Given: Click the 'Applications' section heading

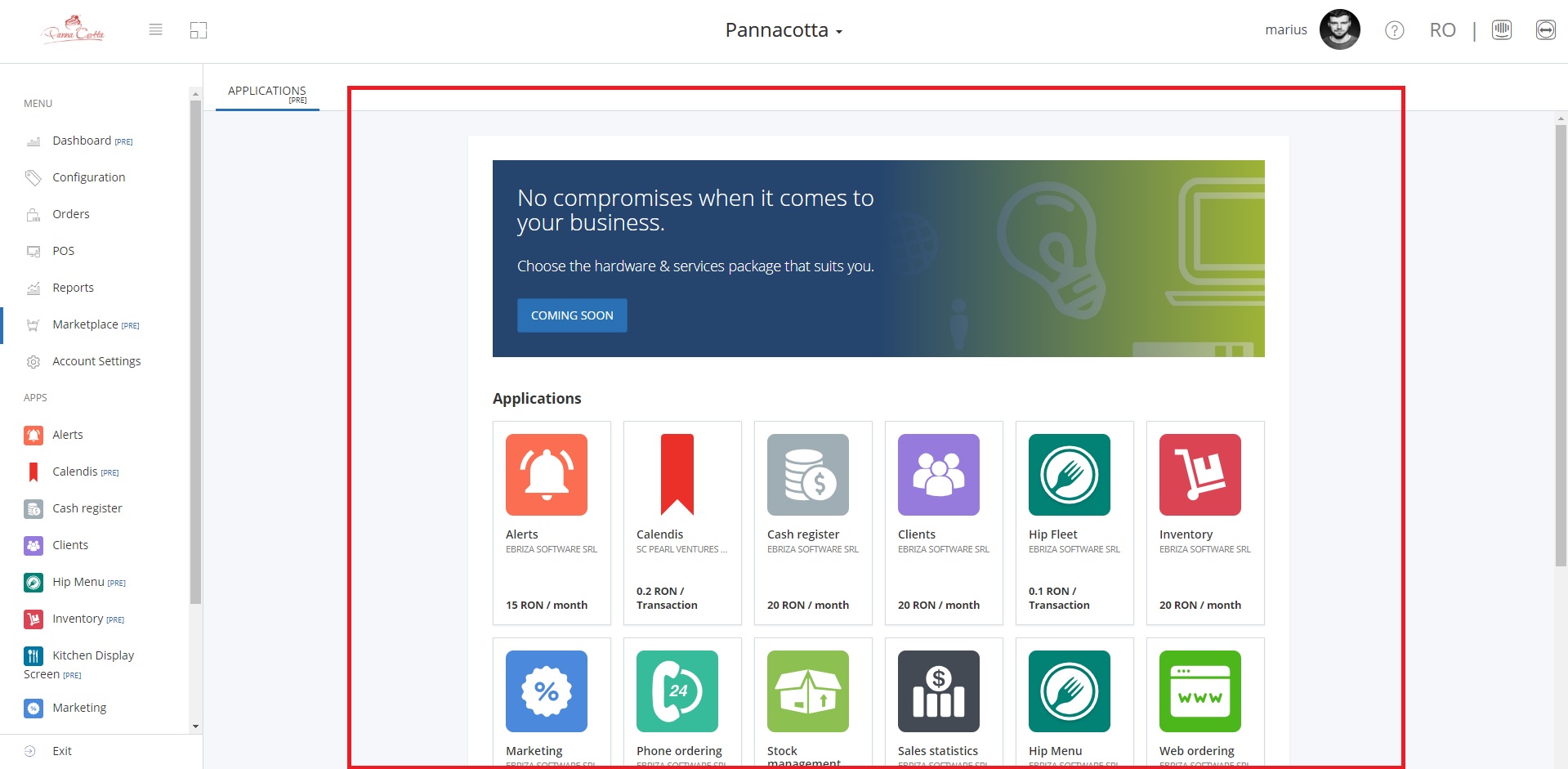Looking at the screenshot, I should tap(537, 398).
